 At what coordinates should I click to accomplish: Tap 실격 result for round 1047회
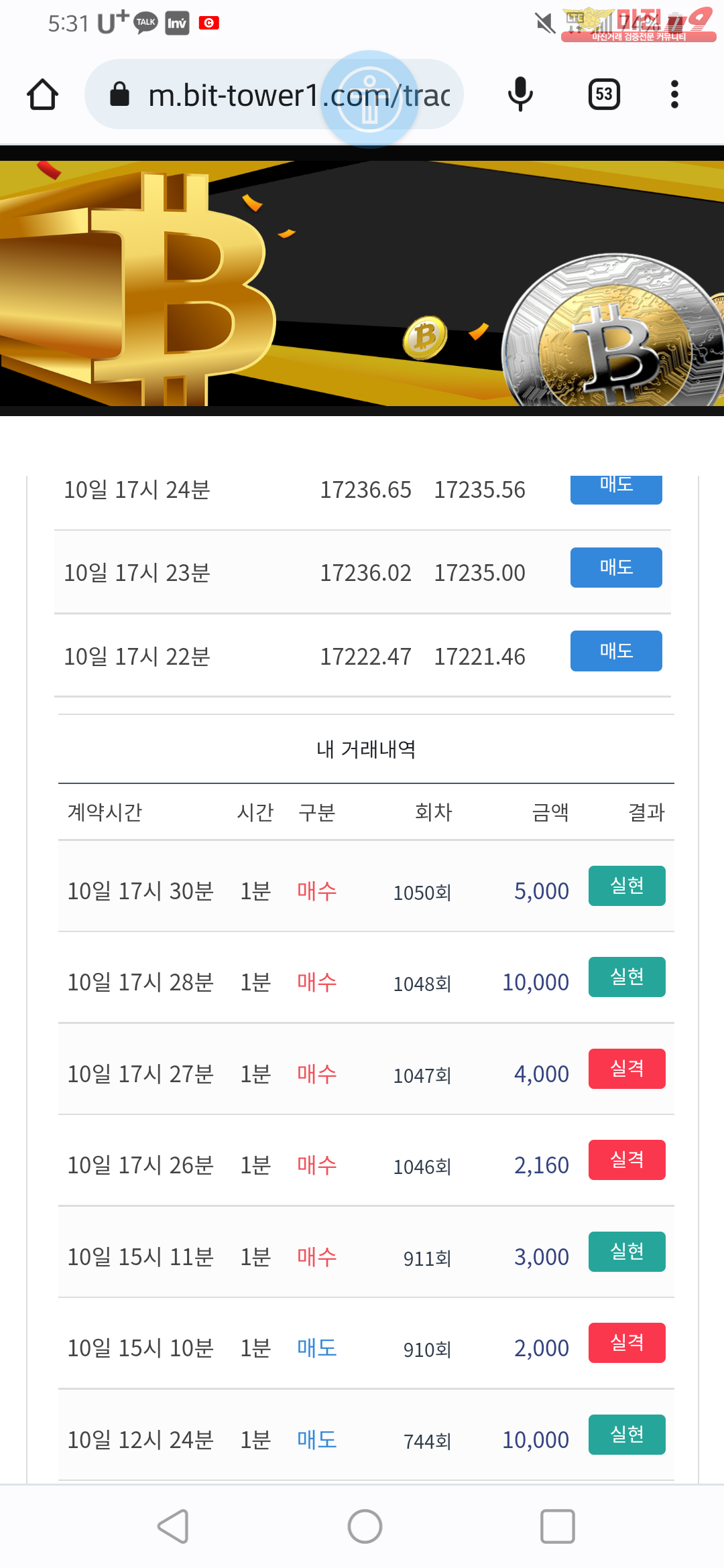[x=626, y=1069]
